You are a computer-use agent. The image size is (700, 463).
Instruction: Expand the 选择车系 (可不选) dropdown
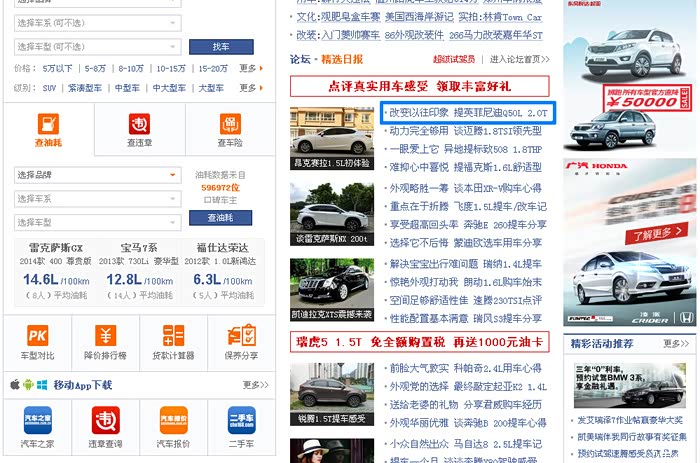(98, 23)
